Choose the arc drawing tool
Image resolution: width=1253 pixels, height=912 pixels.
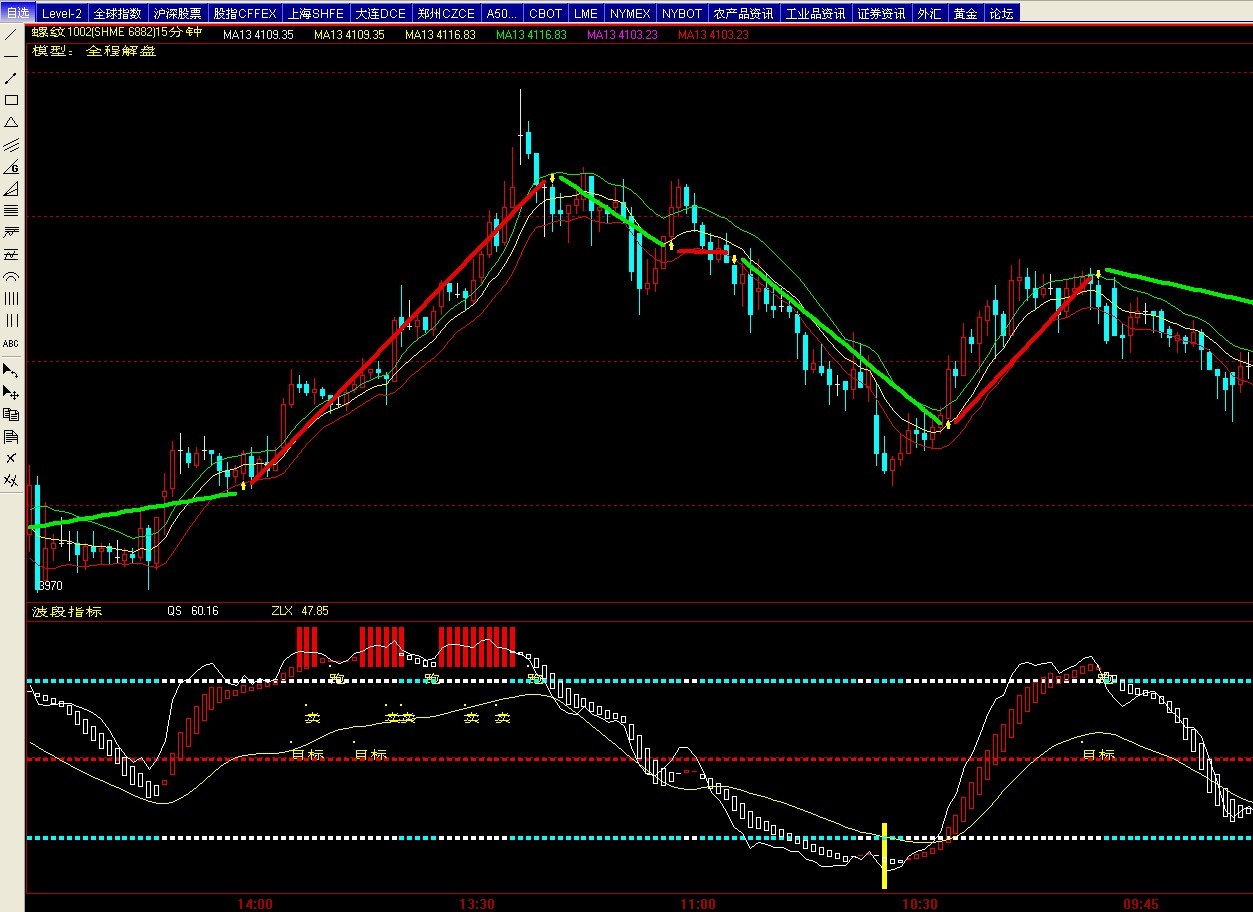pyautogui.click(x=11, y=277)
